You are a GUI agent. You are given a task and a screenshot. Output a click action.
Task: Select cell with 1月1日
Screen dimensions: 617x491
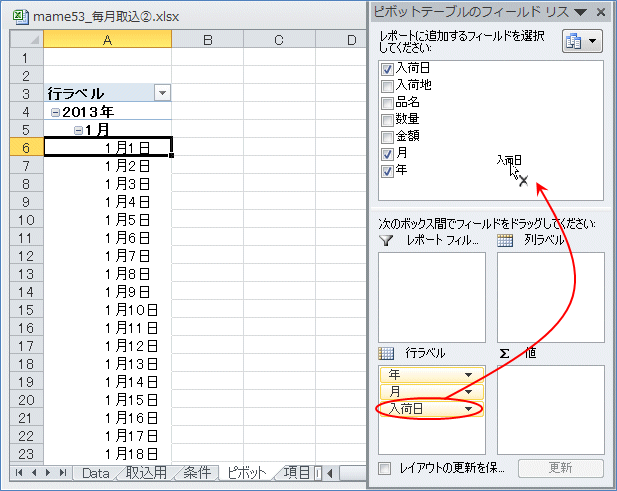(x=107, y=148)
